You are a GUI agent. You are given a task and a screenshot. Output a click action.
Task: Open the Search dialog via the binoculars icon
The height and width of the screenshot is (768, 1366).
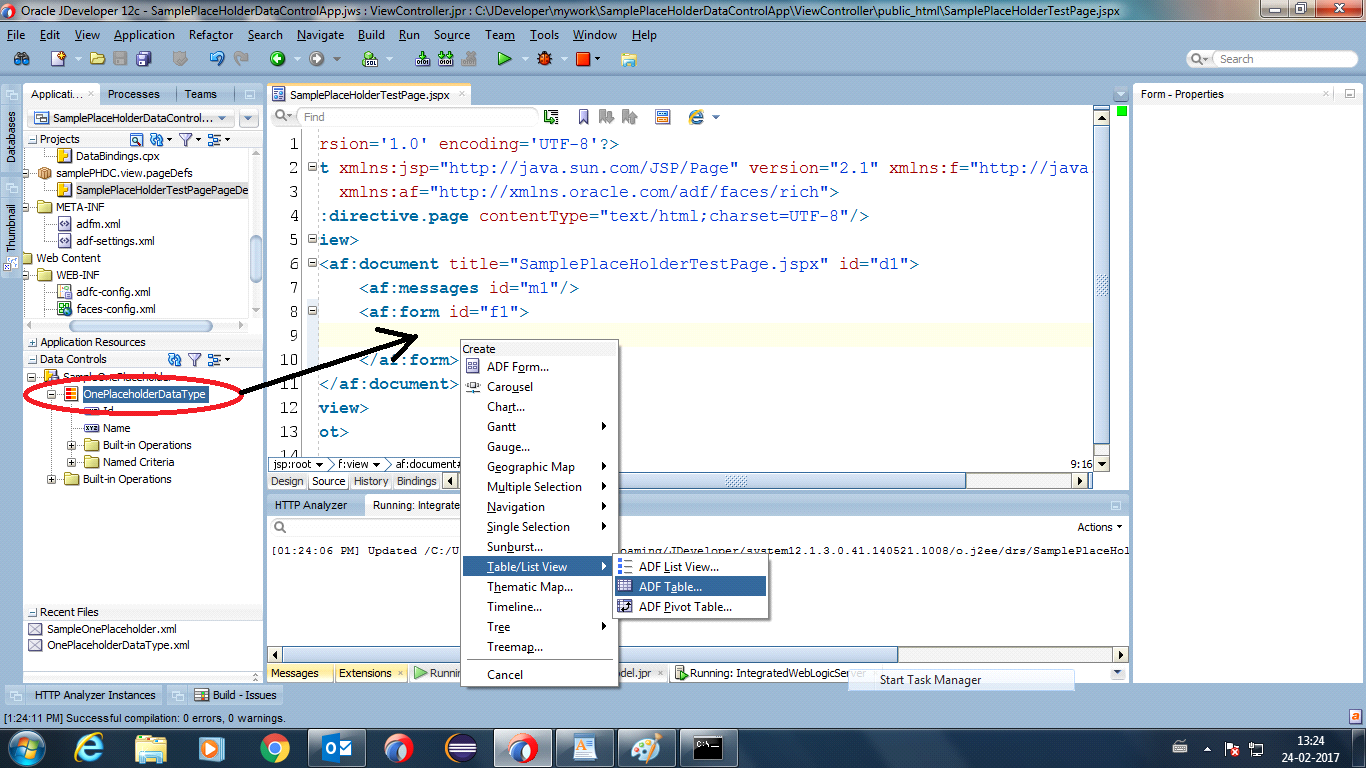pyautogui.click(x=20, y=59)
